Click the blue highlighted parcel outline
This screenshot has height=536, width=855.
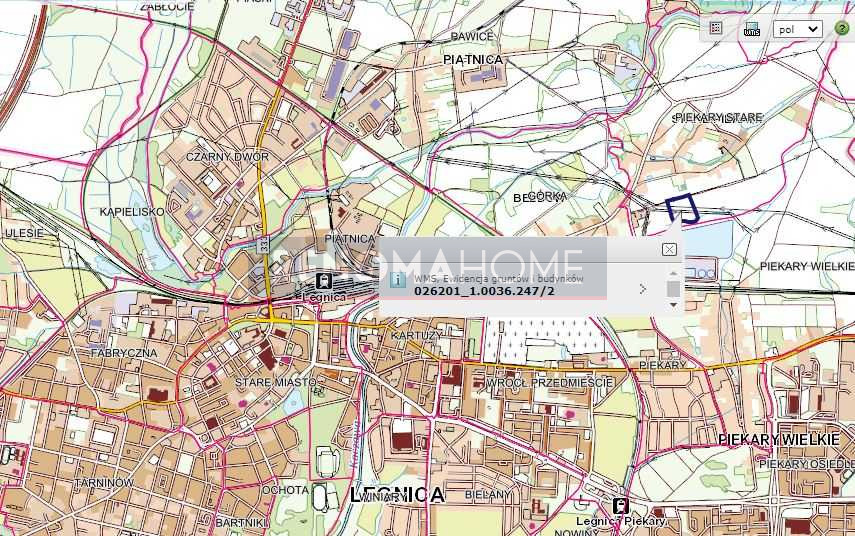click(683, 208)
